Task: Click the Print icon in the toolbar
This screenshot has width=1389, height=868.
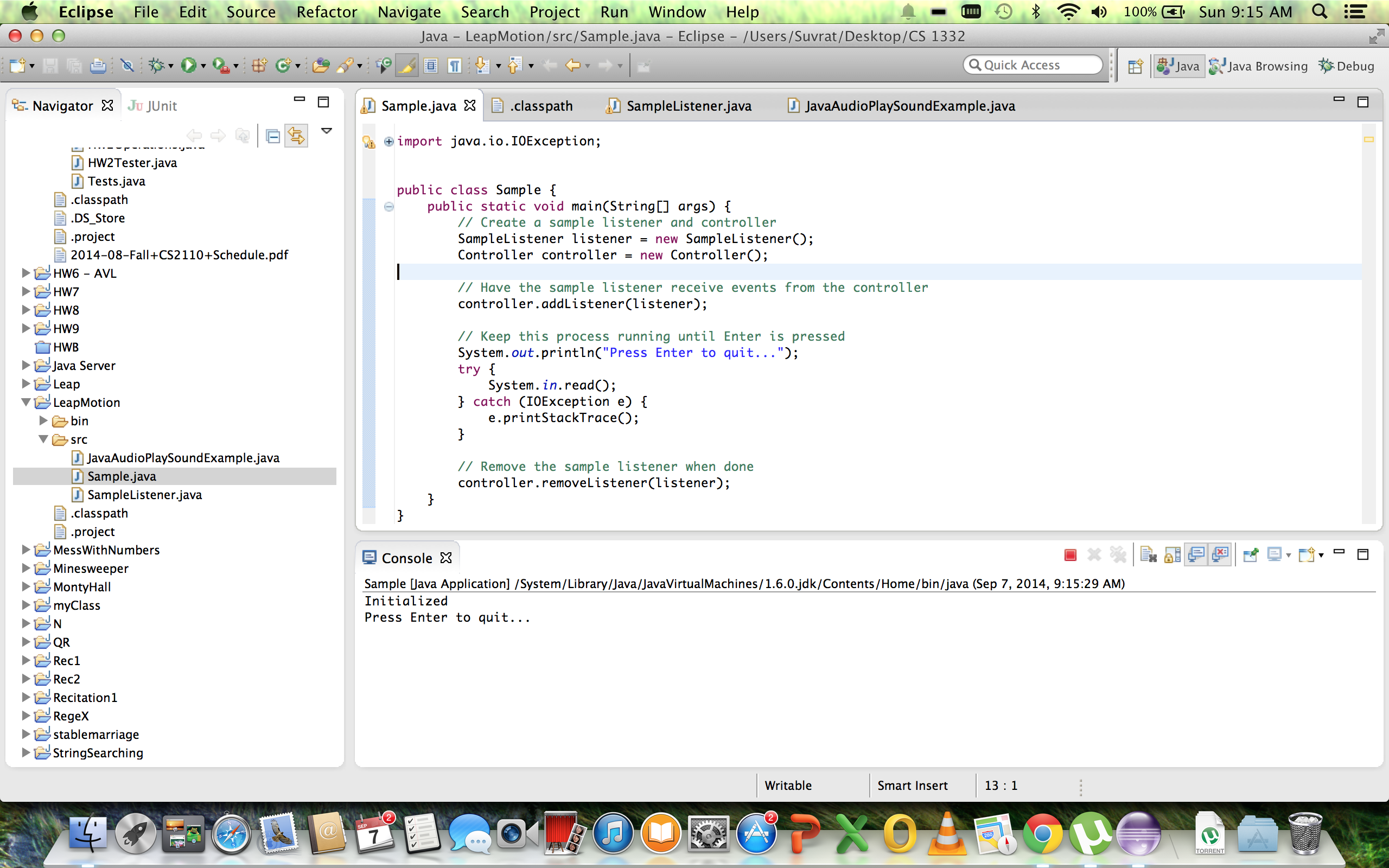Action: [x=98, y=66]
